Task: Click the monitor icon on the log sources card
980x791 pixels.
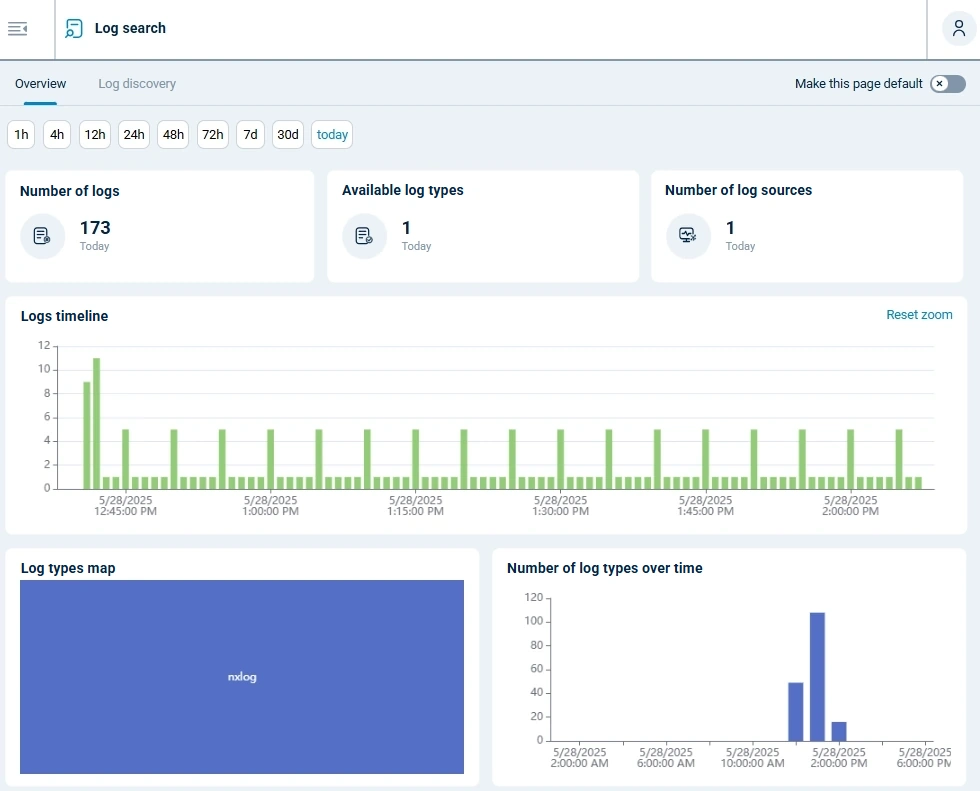Action: [686, 237]
